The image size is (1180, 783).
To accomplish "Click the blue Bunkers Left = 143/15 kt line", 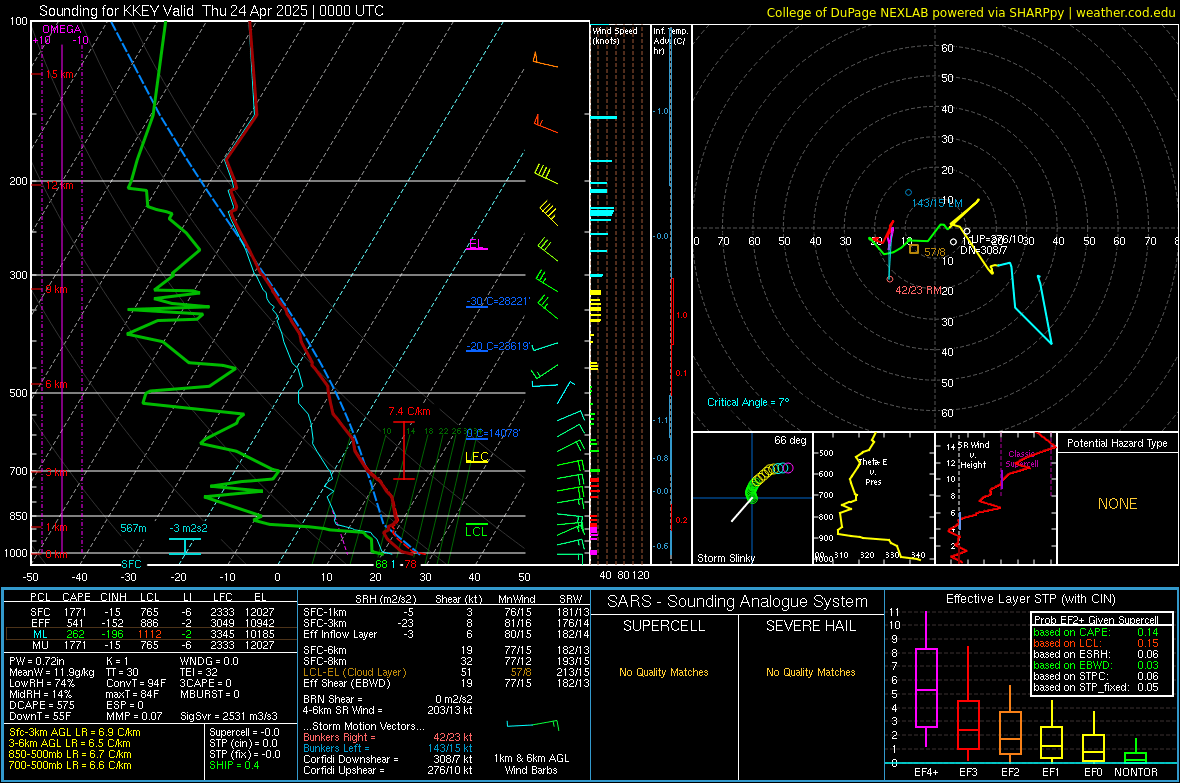I will 388,748.
